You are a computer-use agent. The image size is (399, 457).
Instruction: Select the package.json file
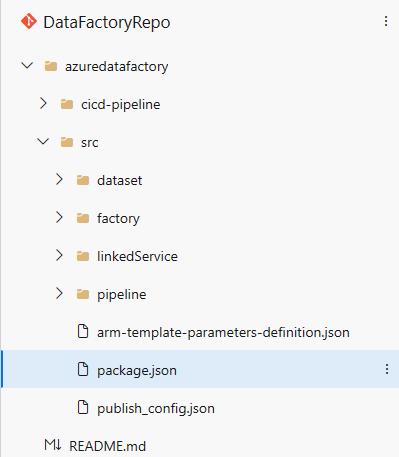coord(200,369)
